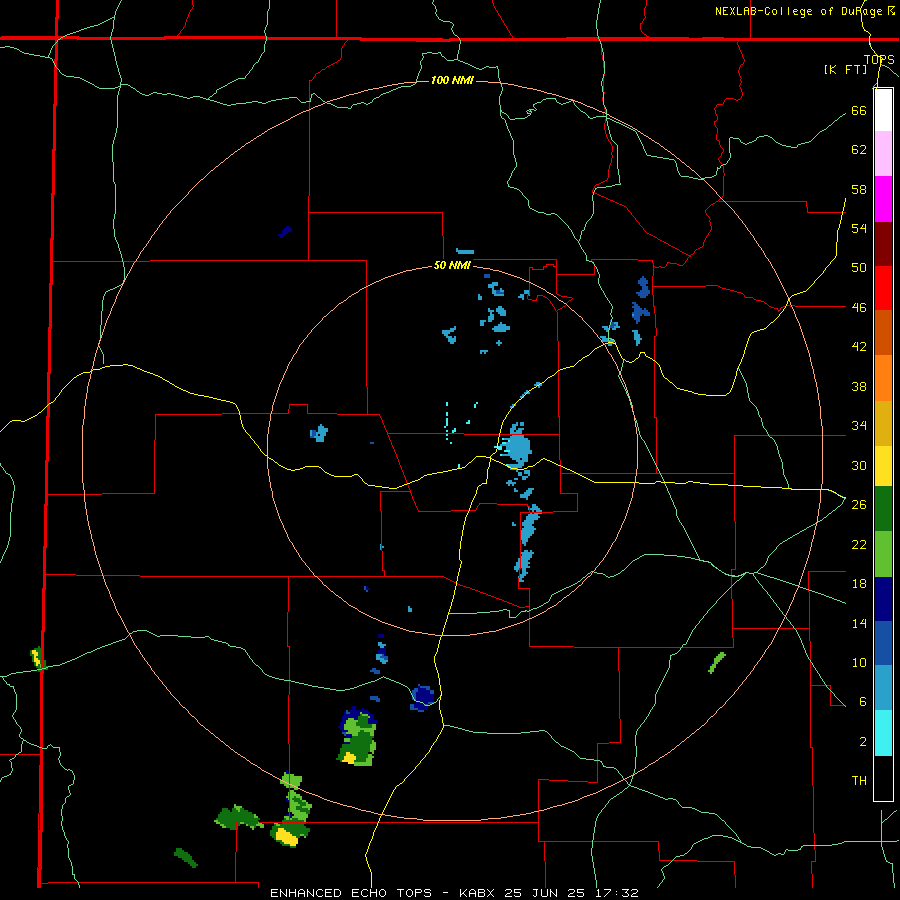Click the legend value '54'
900x900 pixels.
click(x=859, y=228)
